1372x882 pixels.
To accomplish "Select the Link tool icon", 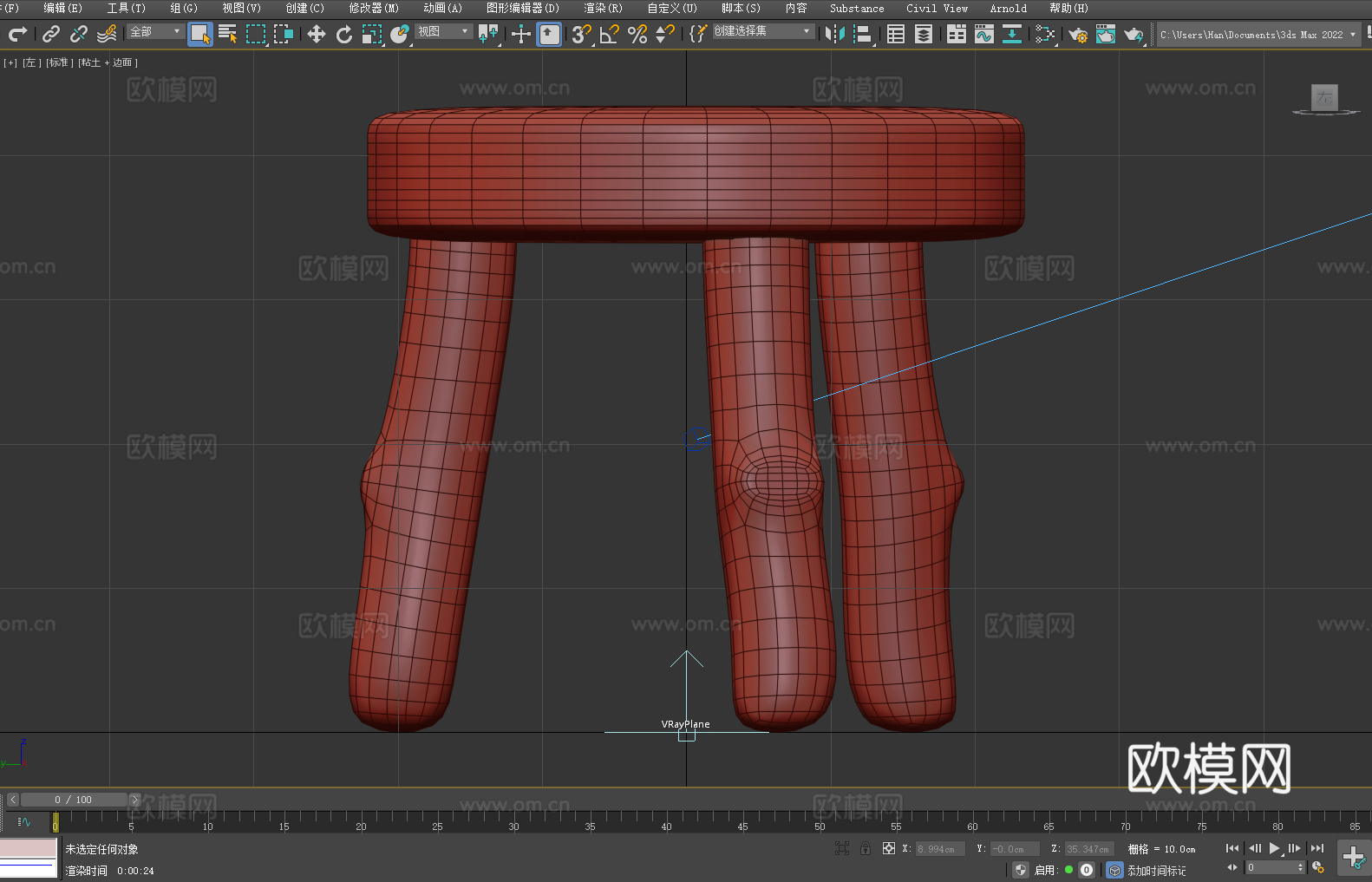I will [51, 34].
